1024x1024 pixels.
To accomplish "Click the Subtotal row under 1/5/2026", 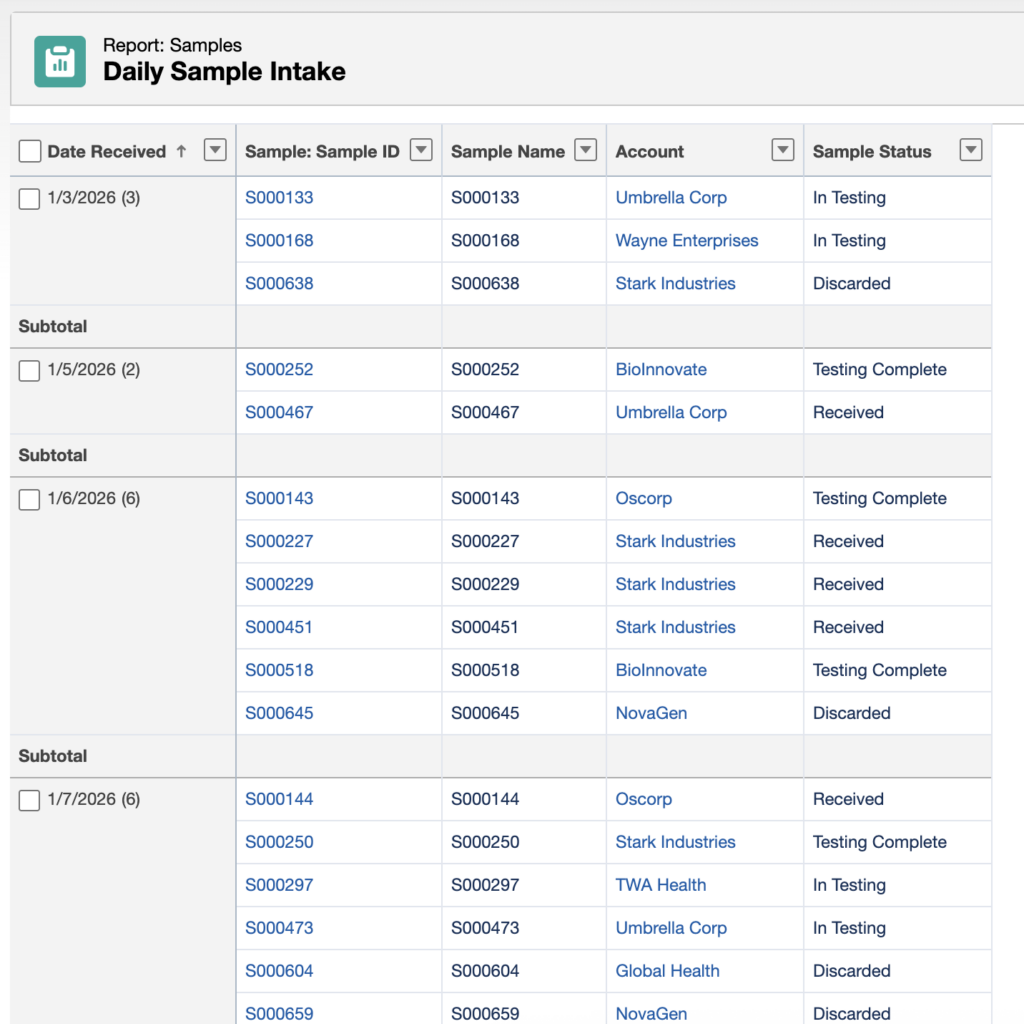I will 501,455.
